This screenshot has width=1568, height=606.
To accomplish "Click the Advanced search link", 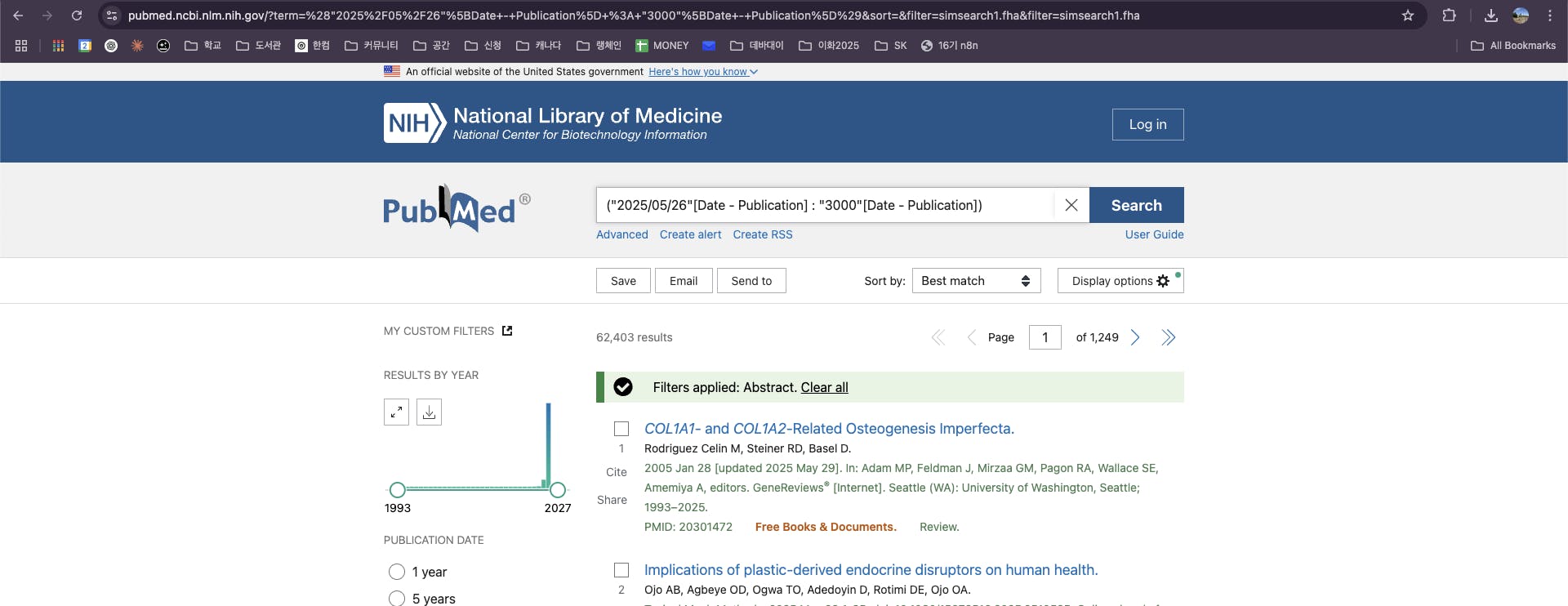I will (621, 234).
